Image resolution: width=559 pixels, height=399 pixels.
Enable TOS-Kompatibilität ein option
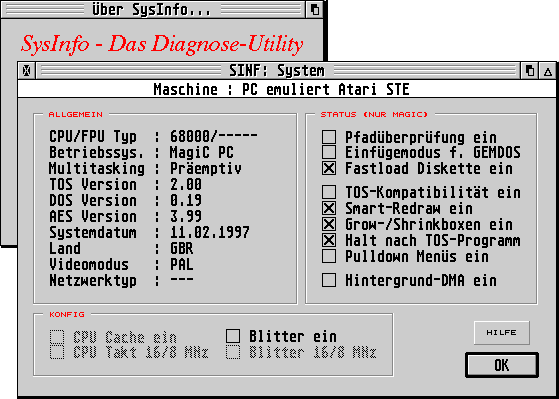329,193
